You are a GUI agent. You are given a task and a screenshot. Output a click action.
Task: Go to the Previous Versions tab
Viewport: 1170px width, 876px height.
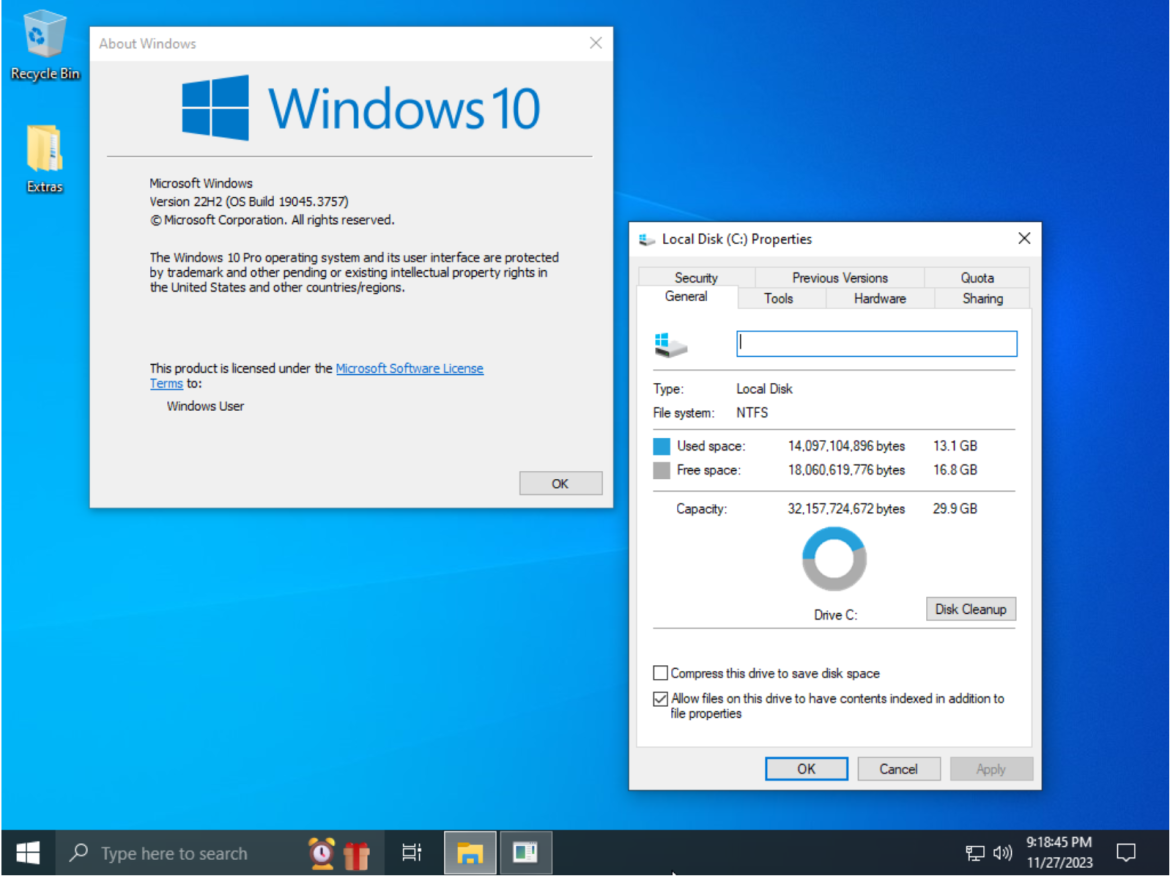[840, 278]
